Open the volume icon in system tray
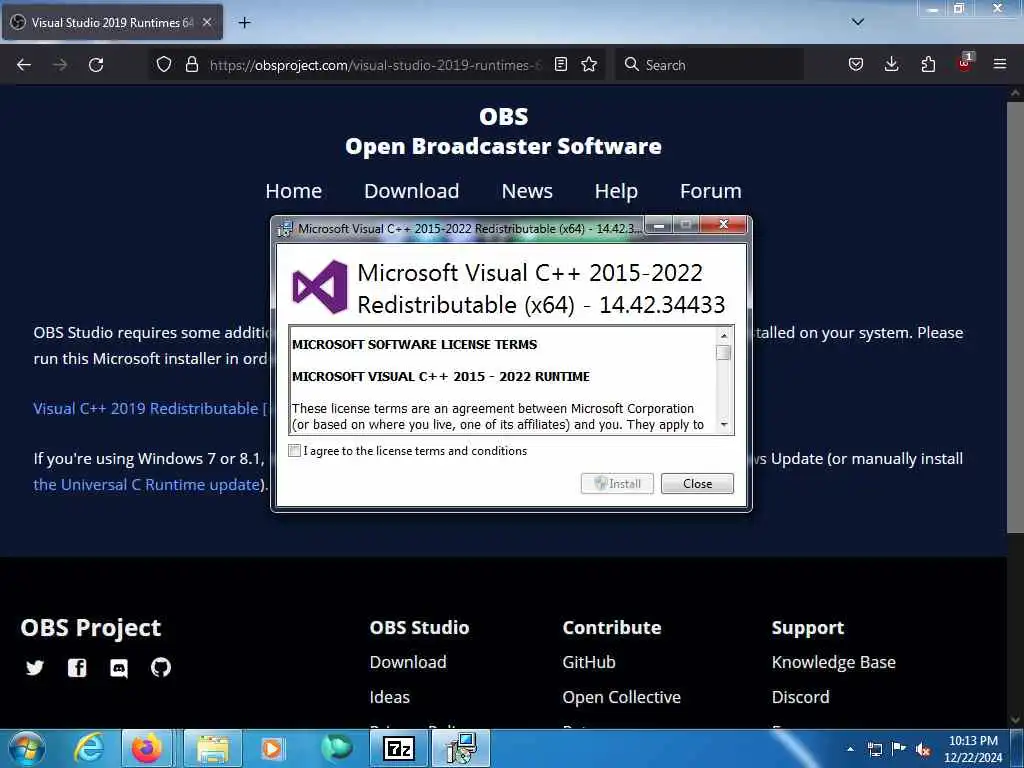The image size is (1024, 768). [923, 749]
